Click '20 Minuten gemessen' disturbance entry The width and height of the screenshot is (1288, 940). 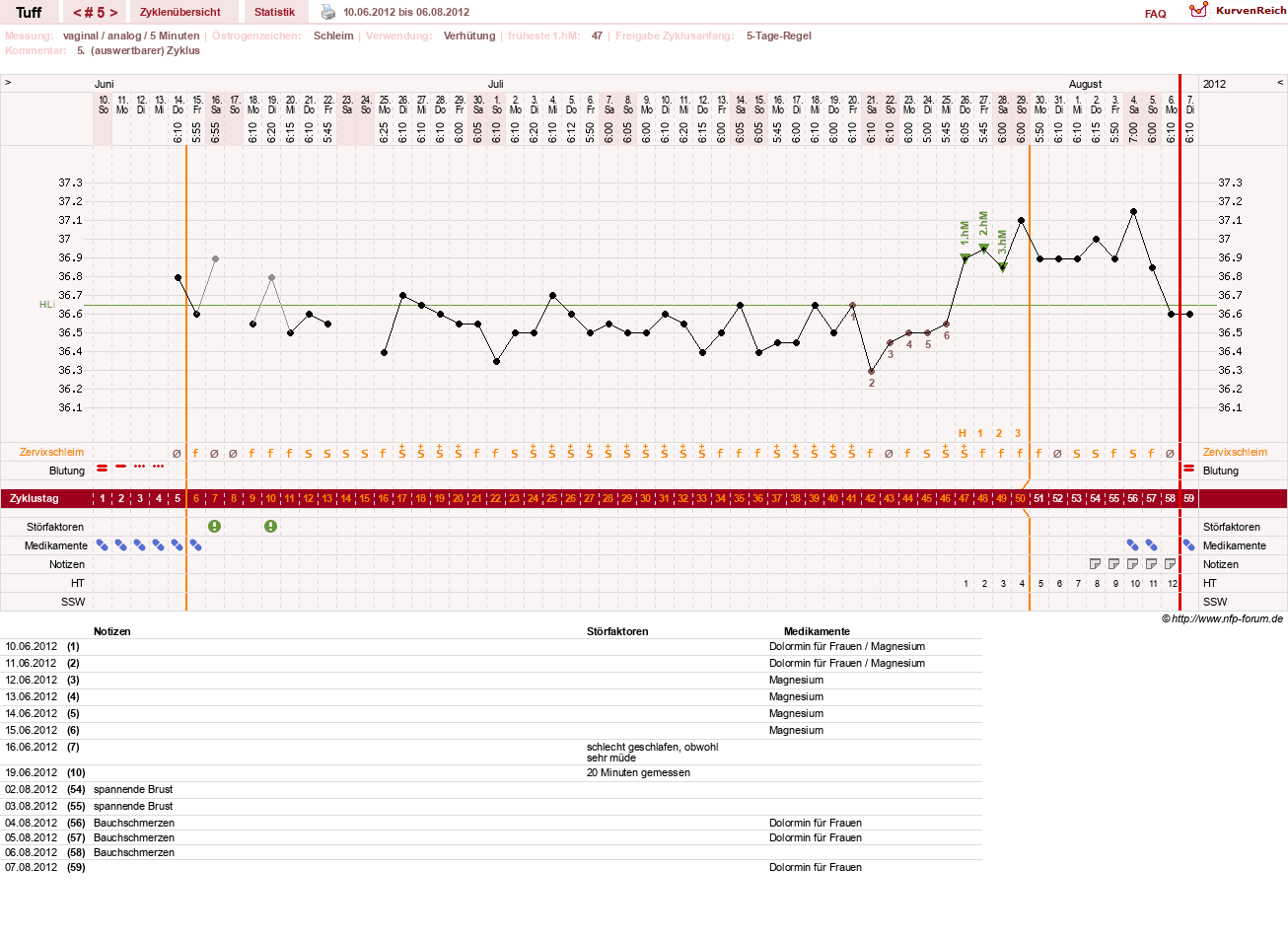638,772
